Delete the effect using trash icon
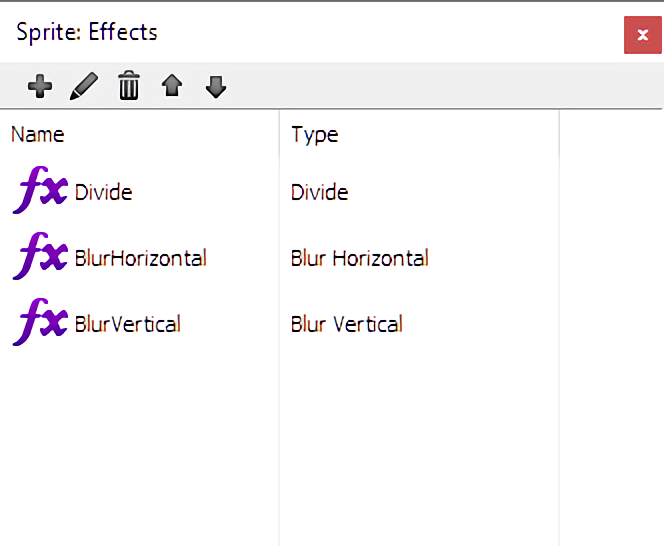The height and width of the screenshot is (546, 664). (129, 85)
